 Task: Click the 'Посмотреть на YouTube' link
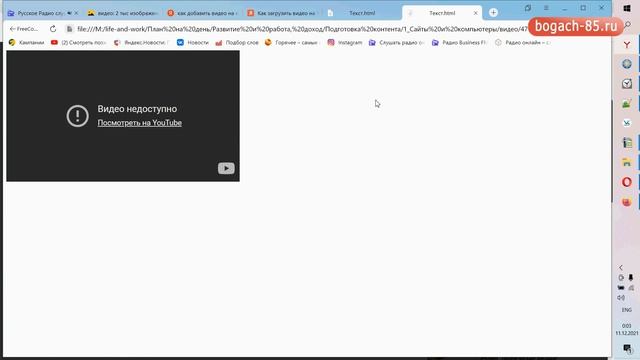tap(140, 123)
